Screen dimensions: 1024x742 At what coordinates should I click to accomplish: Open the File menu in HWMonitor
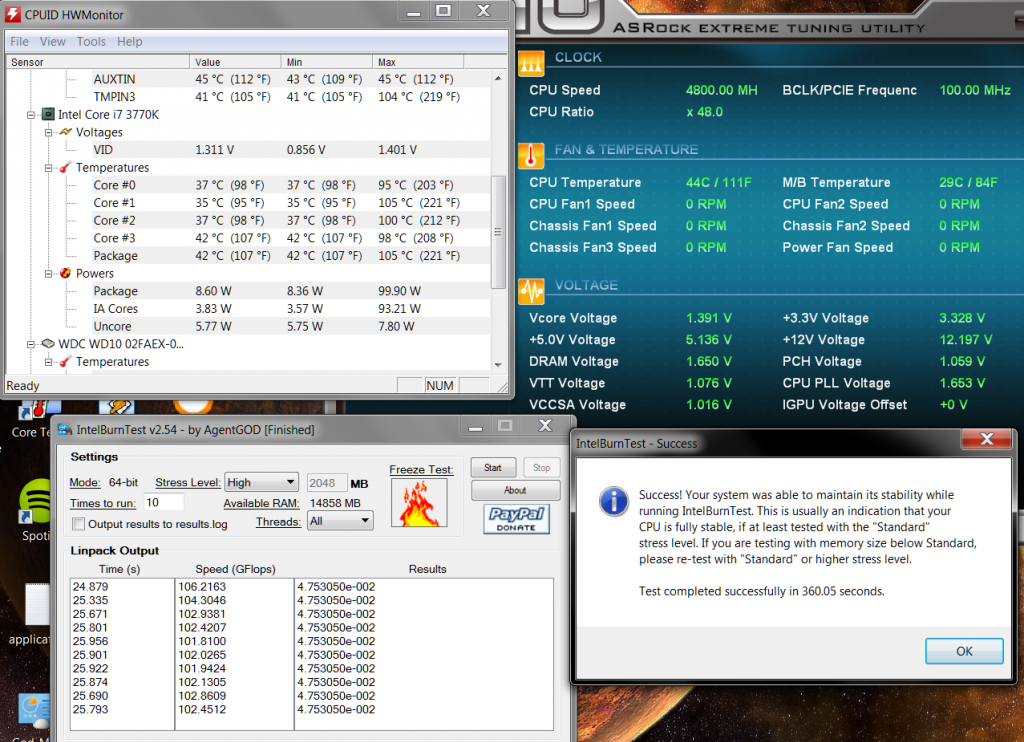[x=19, y=41]
